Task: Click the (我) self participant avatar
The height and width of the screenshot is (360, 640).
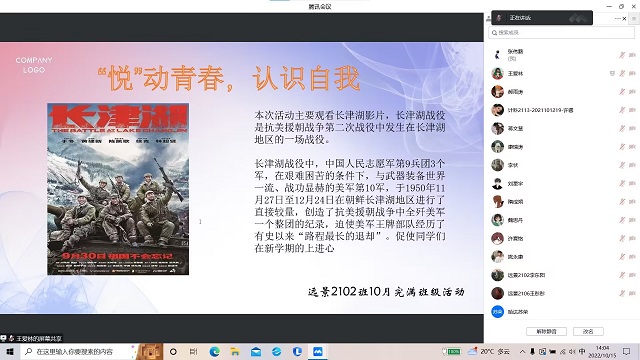Action: click(497, 55)
